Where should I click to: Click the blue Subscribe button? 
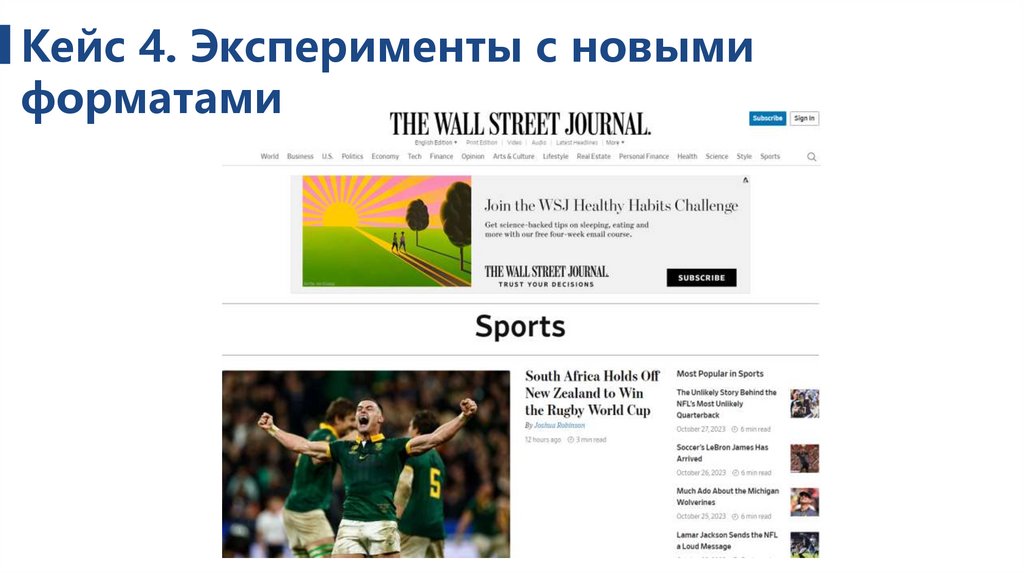(767, 118)
